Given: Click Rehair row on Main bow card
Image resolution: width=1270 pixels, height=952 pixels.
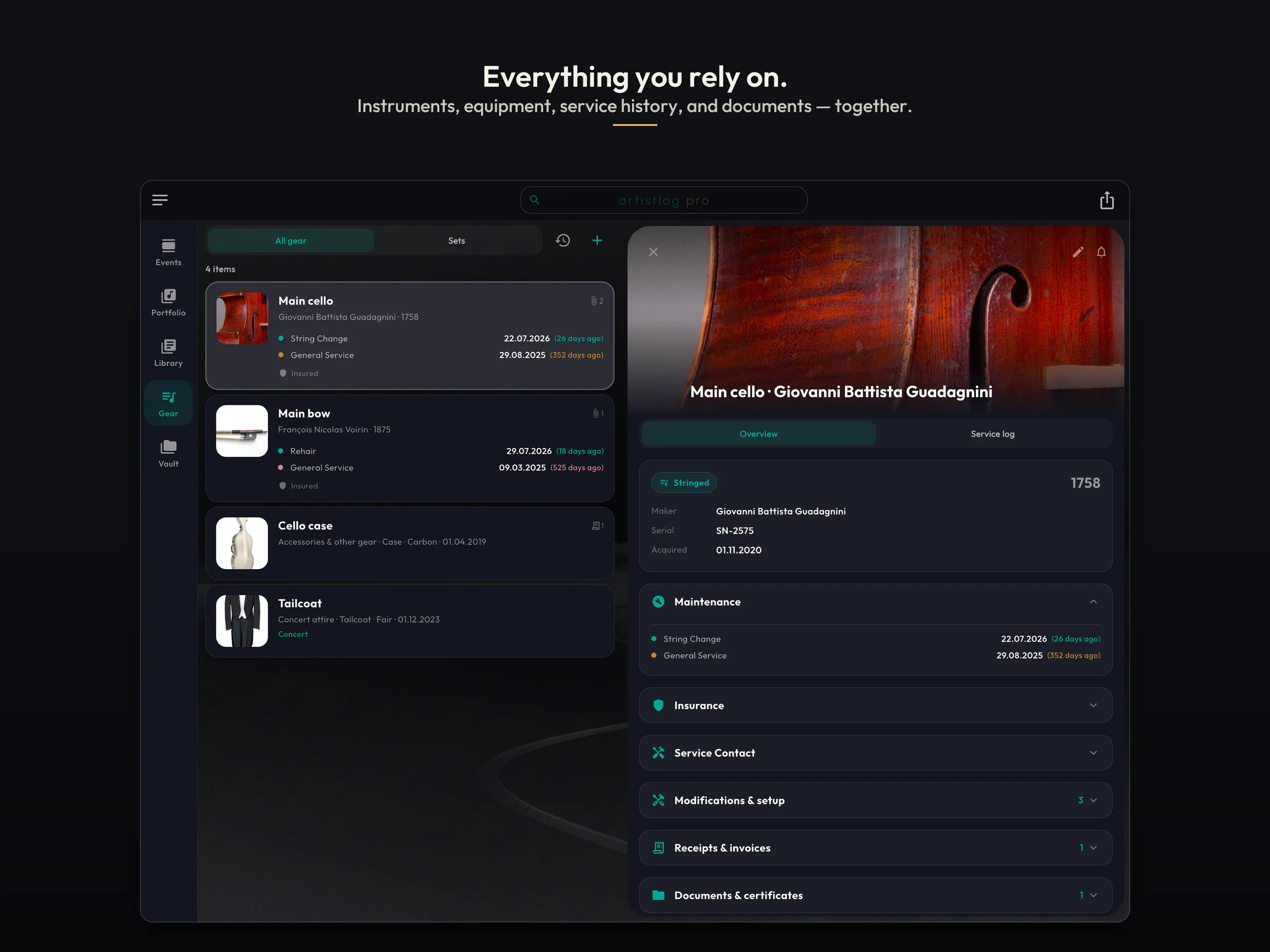Looking at the screenshot, I should click(x=440, y=451).
